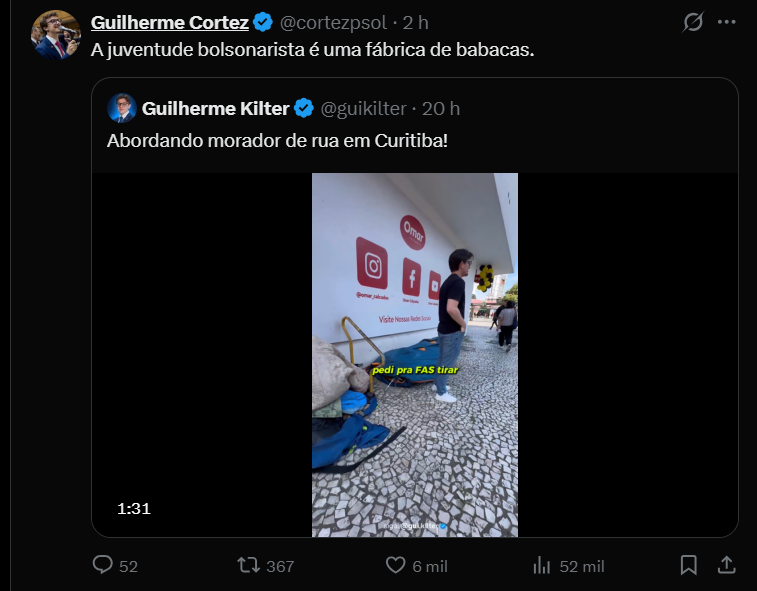757x591 pixels.
Task: Play the quoted Curitiba street video
Action: tap(415, 355)
